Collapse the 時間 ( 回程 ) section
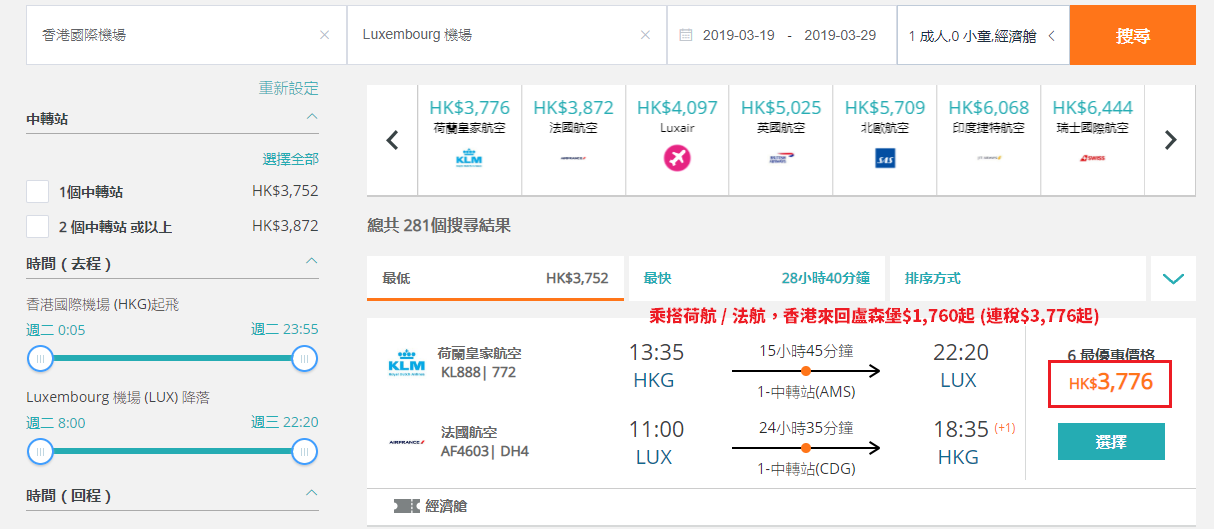The image size is (1214, 529). pyautogui.click(x=312, y=493)
